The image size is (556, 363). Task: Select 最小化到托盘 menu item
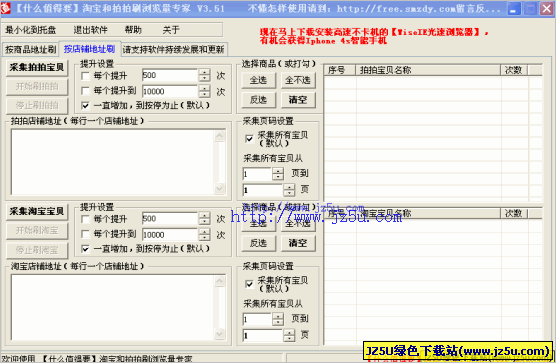pyautogui.click(x=30, y=30)
